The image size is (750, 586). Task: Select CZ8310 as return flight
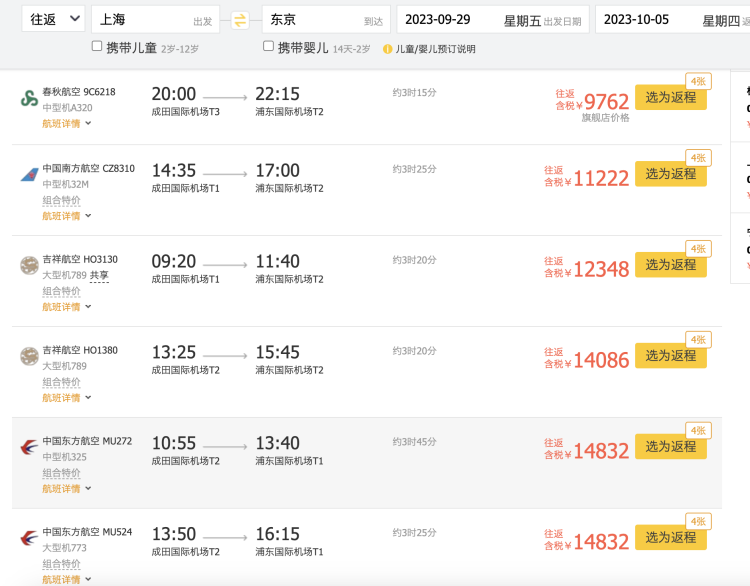click(x=671, y=174)
